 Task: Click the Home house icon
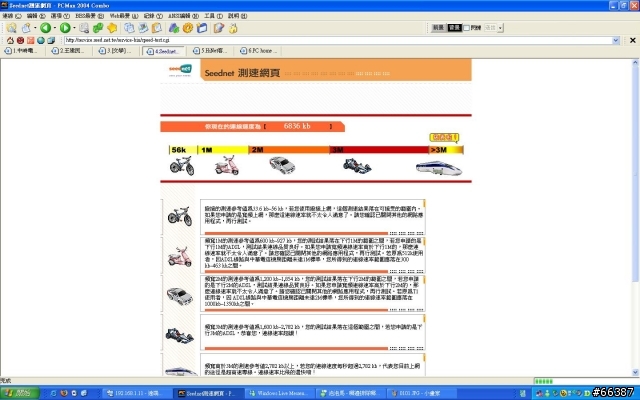click(x=10, y=40)
